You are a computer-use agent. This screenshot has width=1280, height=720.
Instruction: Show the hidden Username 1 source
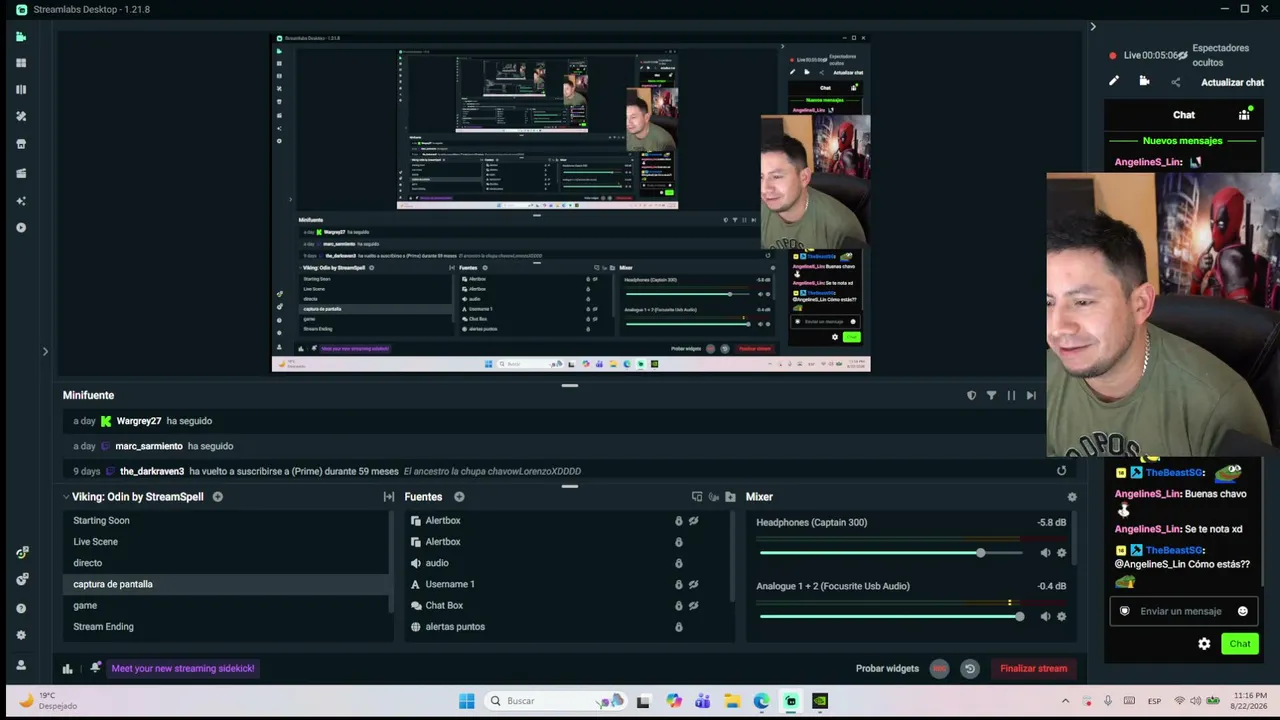693,584
